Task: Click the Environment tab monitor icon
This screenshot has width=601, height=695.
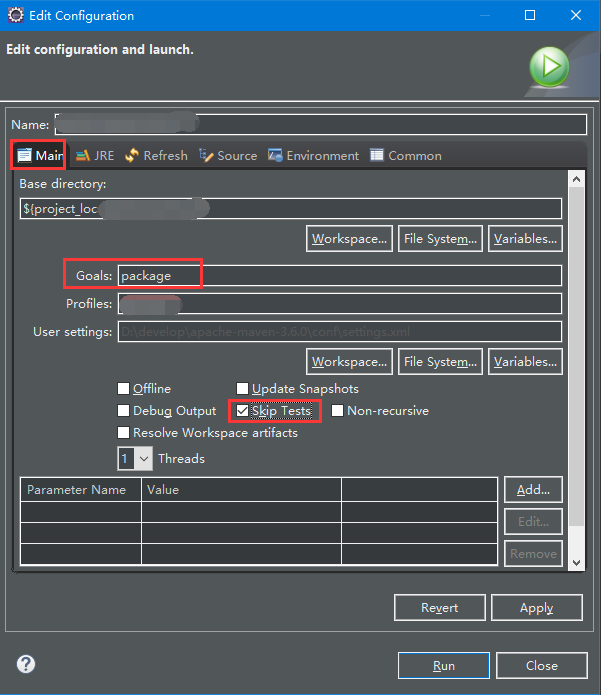Action: coord(275,155)
